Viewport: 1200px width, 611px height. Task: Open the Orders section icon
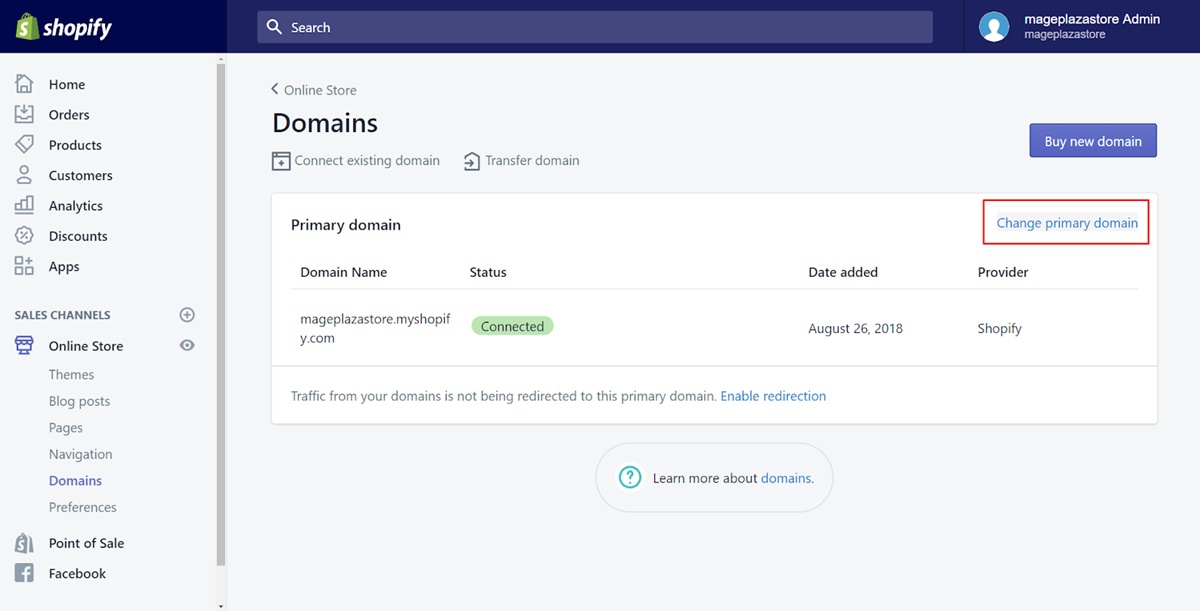[24, 114]
